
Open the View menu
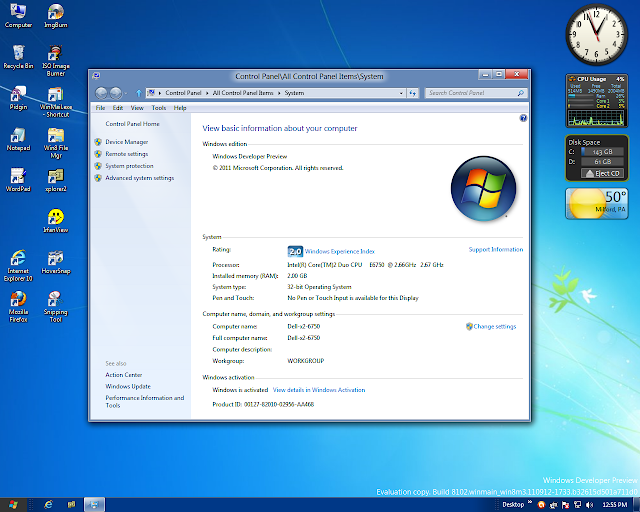point(137,108)
